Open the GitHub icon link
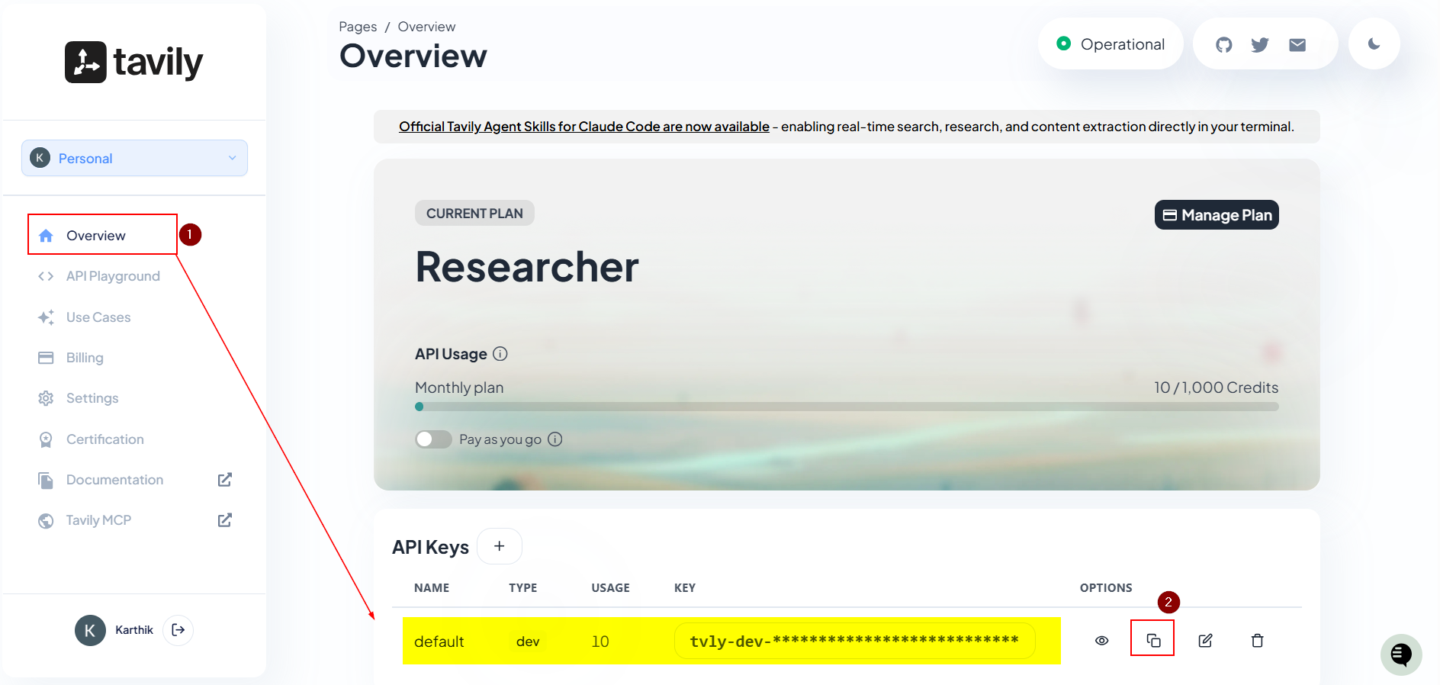Screen dimensions: 1440x685 point(1224,45)
